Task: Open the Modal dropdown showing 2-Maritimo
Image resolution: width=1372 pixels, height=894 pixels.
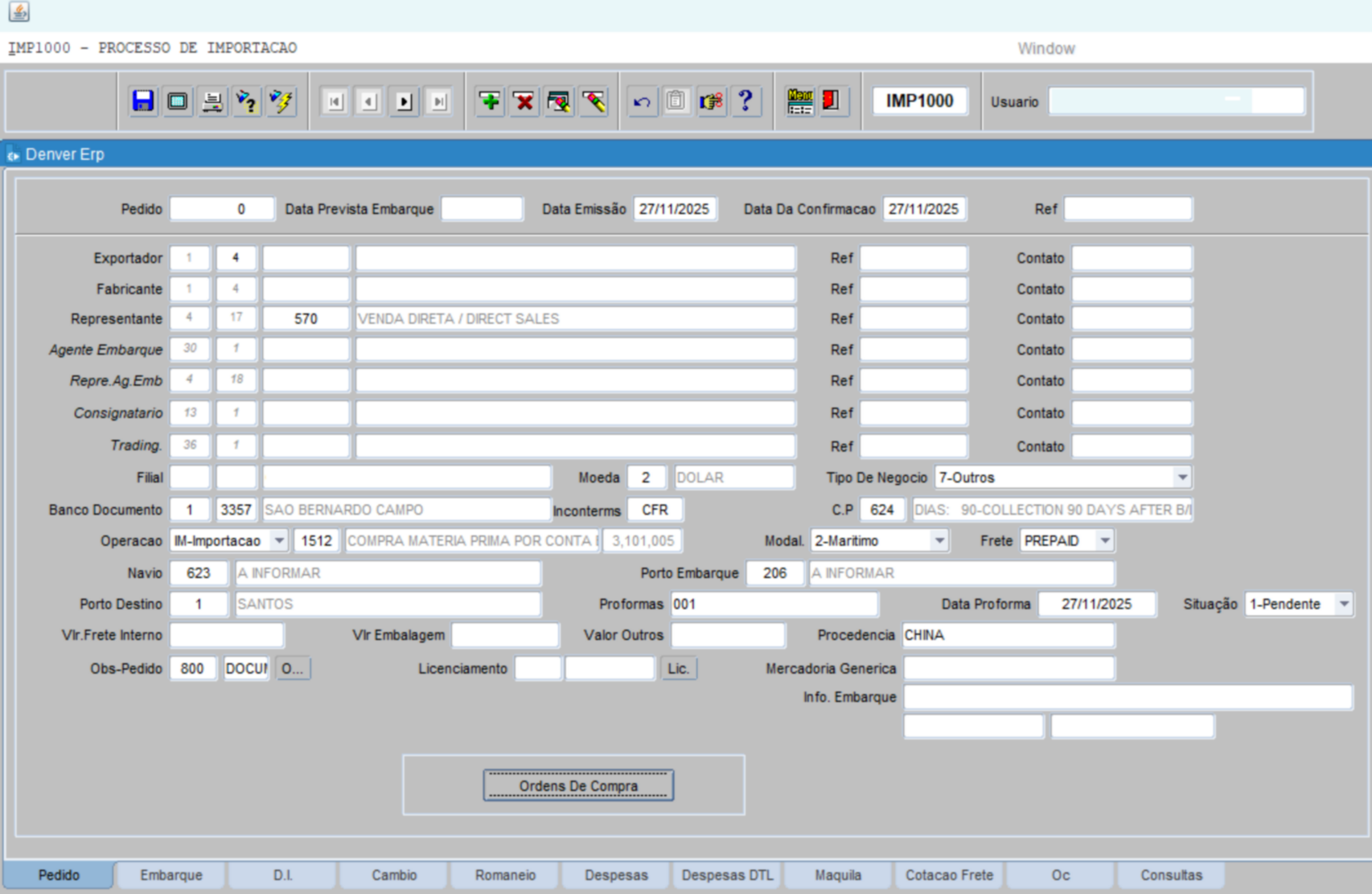Action: tap(939, 541)
